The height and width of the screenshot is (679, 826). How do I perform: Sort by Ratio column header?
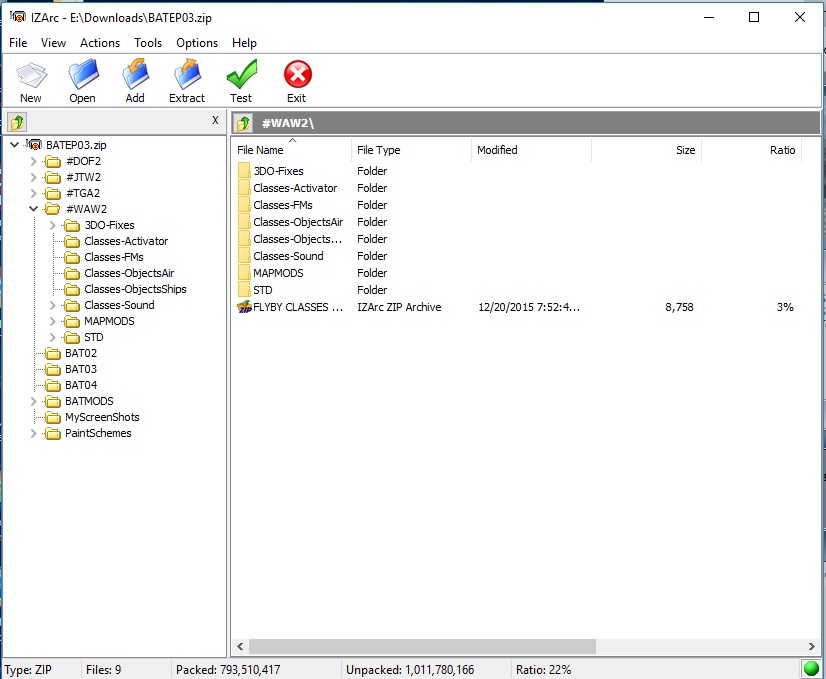pyautogui.click(x=752, y=150)
